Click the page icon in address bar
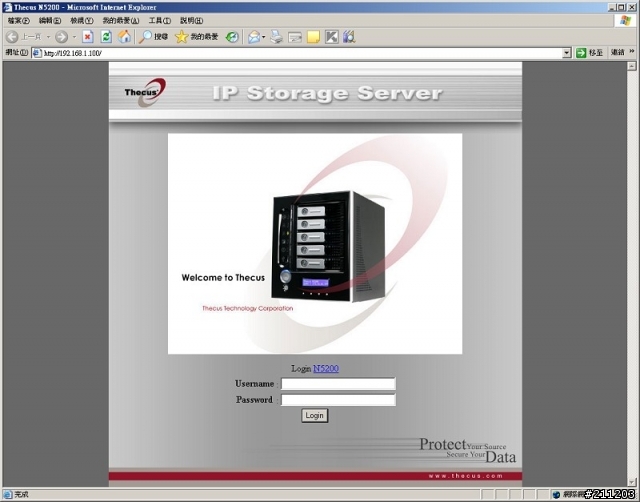This screenshot has width=640, height=502. pos(37,53)
